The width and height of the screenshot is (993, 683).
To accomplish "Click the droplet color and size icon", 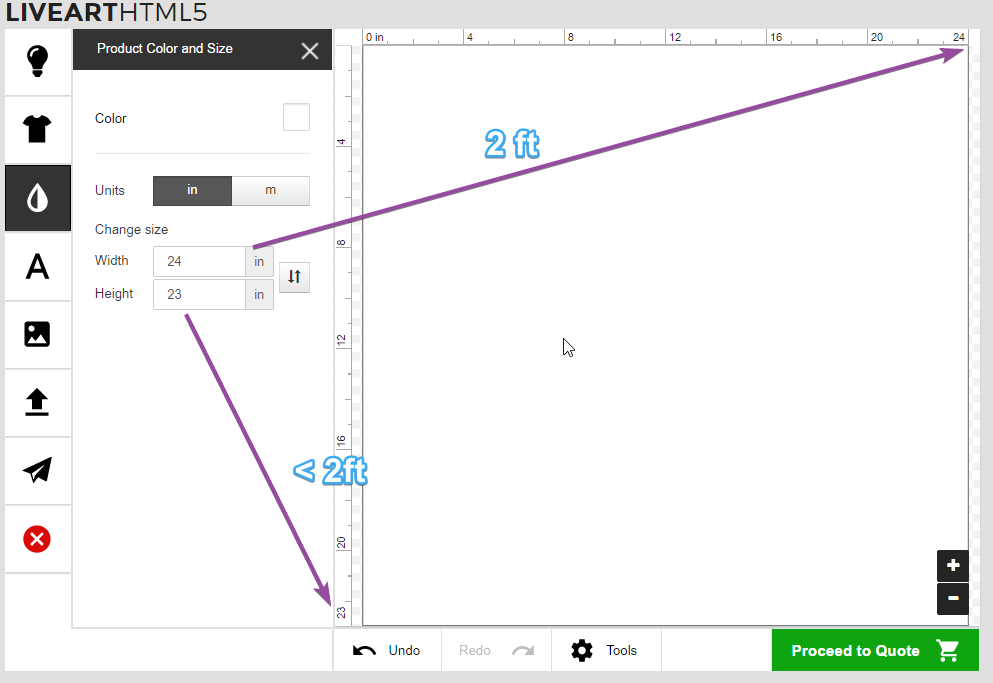I will click(x=37, y=198).
